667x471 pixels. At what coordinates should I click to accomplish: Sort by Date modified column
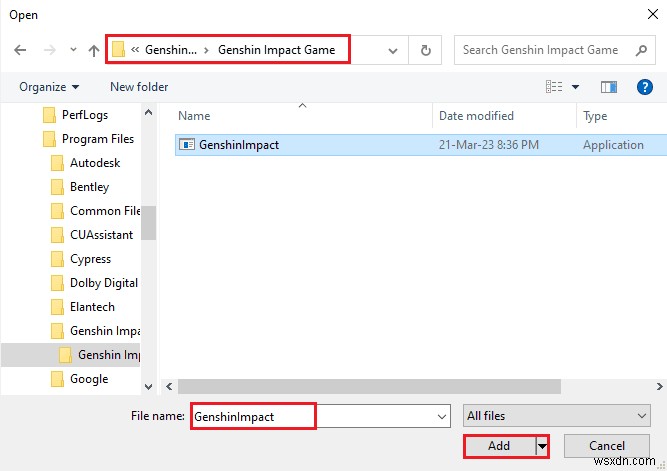coord(476,116)
